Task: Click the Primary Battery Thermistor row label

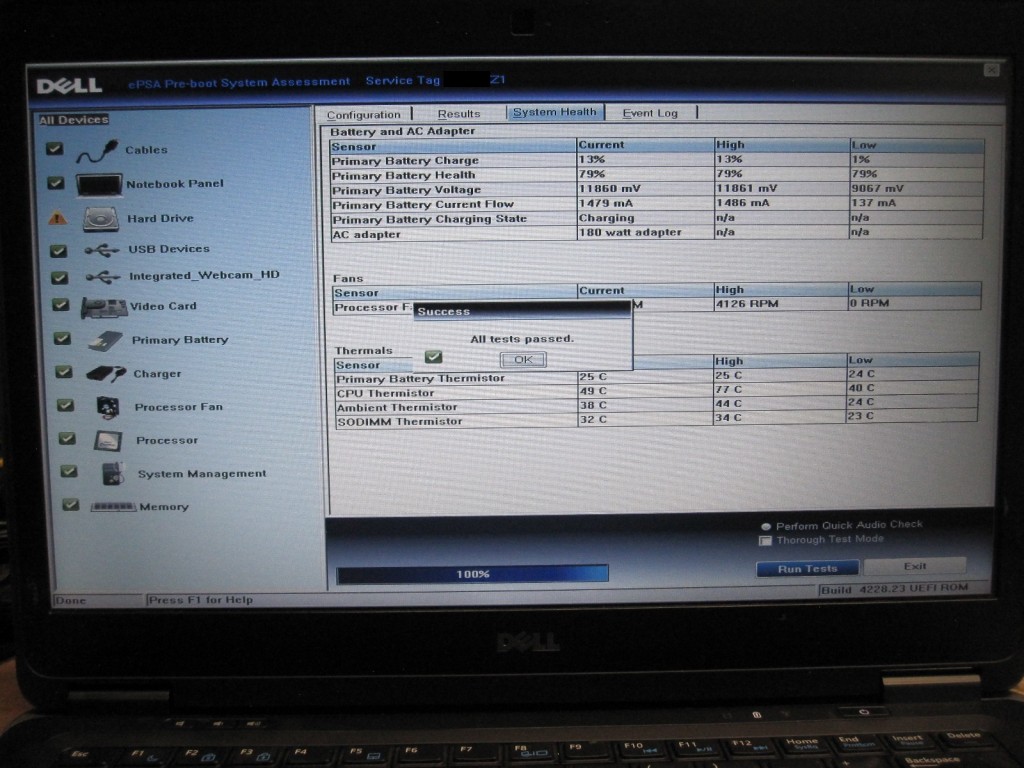Action: coord(421,379)
